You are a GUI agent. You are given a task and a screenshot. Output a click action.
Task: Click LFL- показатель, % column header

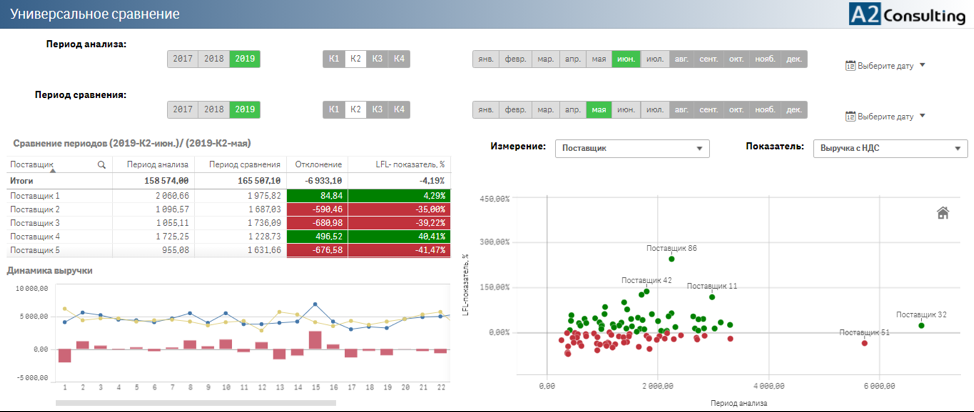click(x=399, y=164)
